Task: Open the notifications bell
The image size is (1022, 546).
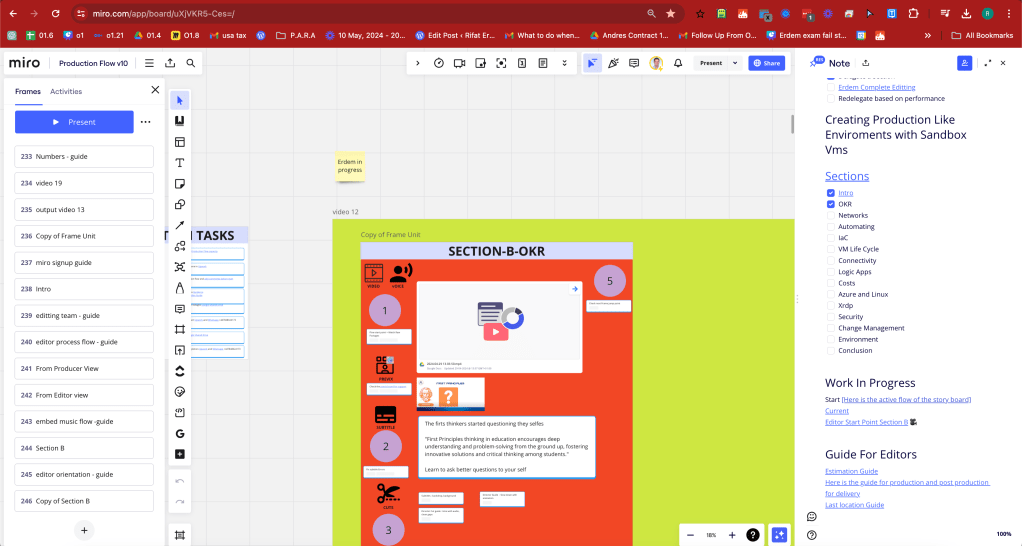Action: coord(678,63)
